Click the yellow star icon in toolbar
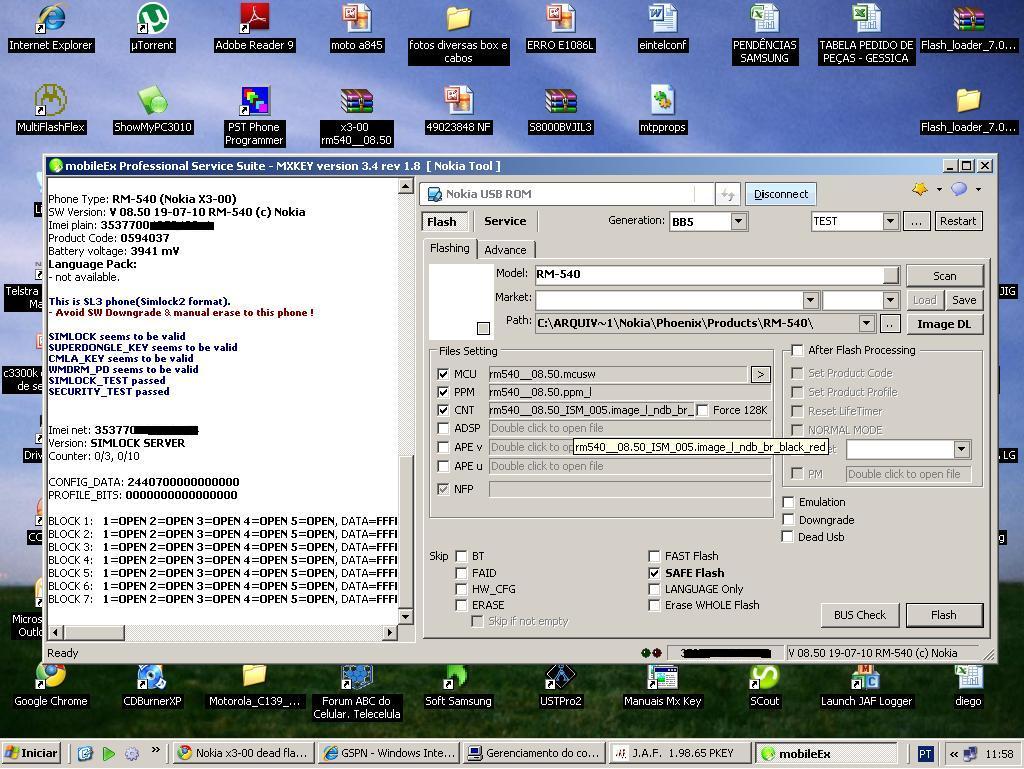The image size is (1024, 769). point(919,189)
